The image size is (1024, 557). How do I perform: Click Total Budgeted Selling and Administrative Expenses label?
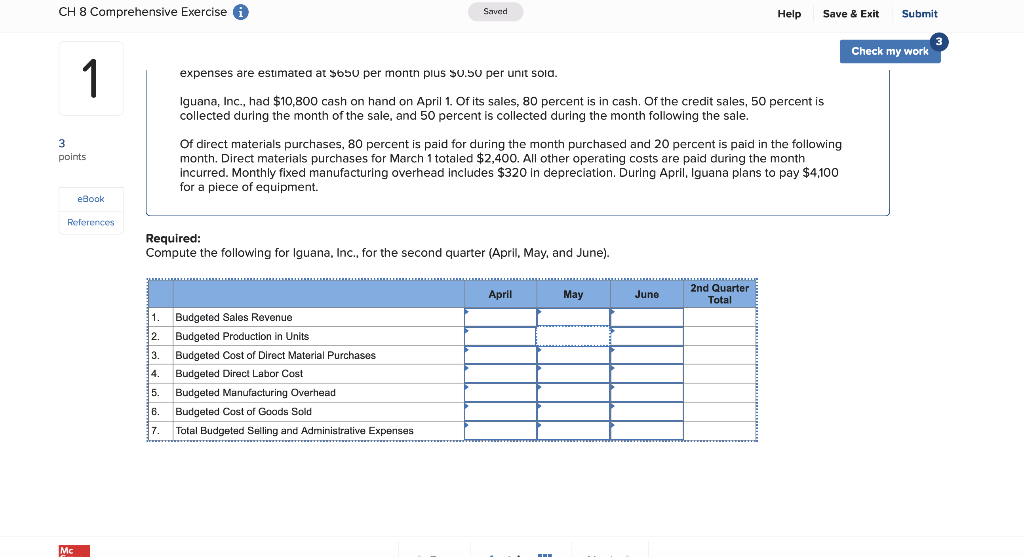[x=295, y=431]
